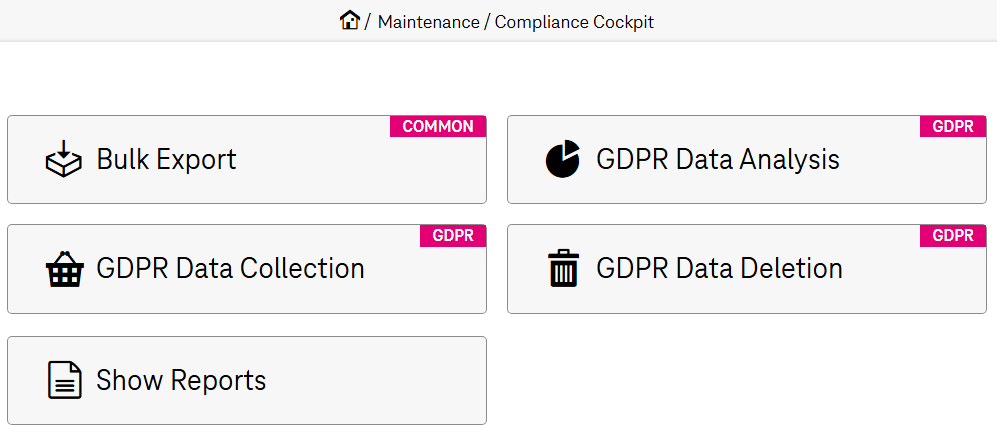Click the trash can icon for Data Deletion
This screenshot has width=997, height=440.
[563, 269]
